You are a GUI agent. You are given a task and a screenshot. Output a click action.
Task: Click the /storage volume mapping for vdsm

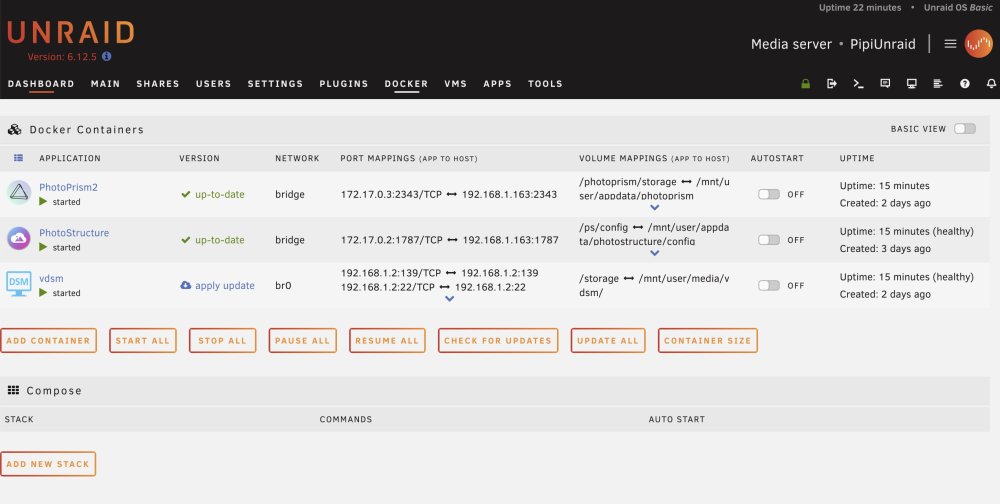(x=654, y=286)
